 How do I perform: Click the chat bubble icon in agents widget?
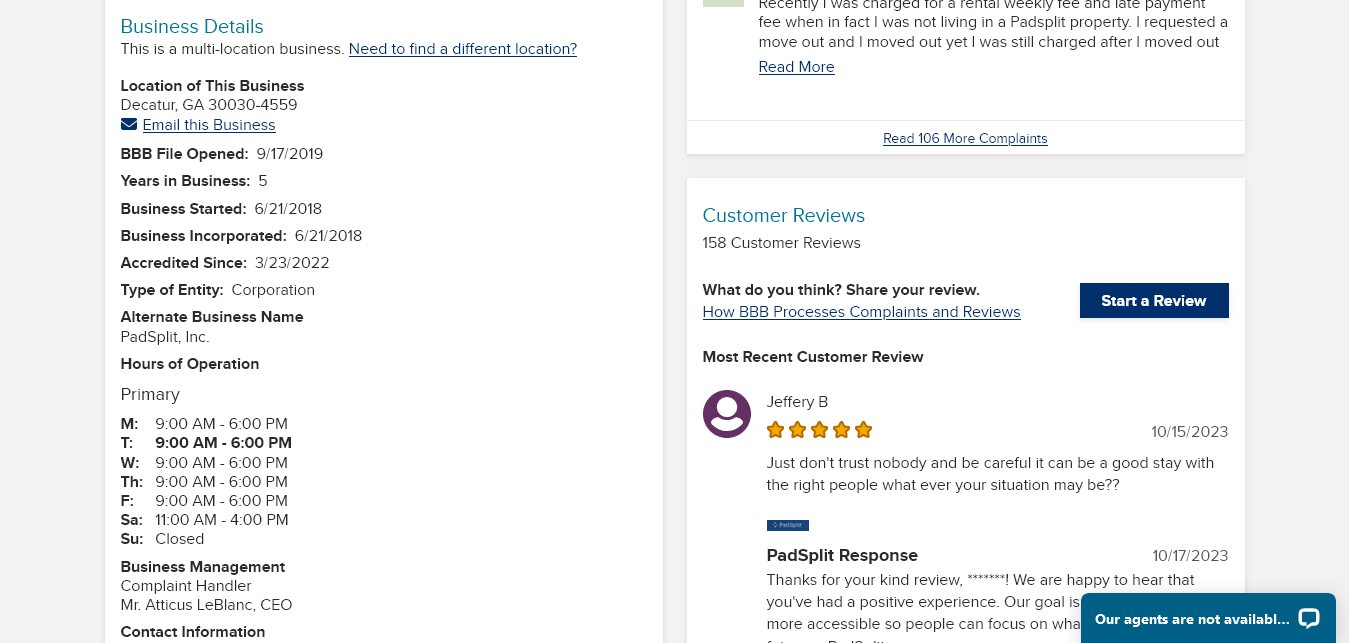(1308, 618)
